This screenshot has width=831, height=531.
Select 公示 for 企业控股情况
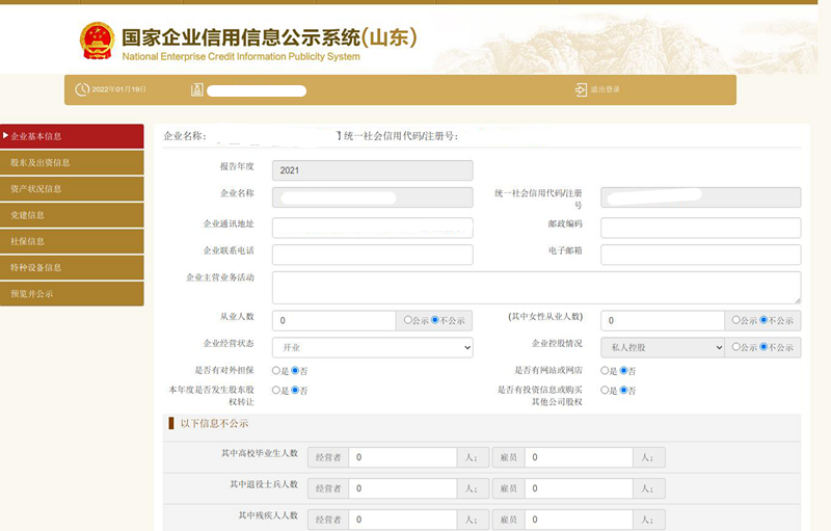[x=736, y=347]
